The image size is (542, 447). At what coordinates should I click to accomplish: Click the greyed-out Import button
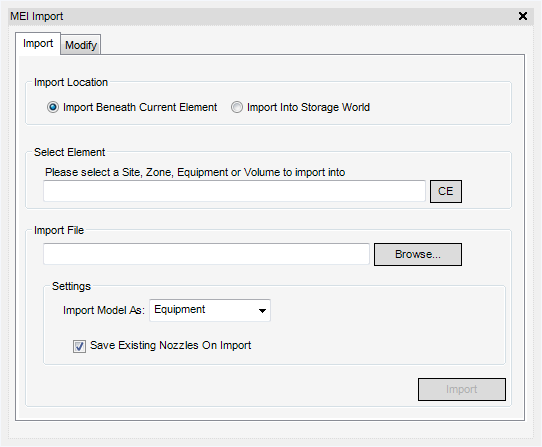click(x=461, y=389)
